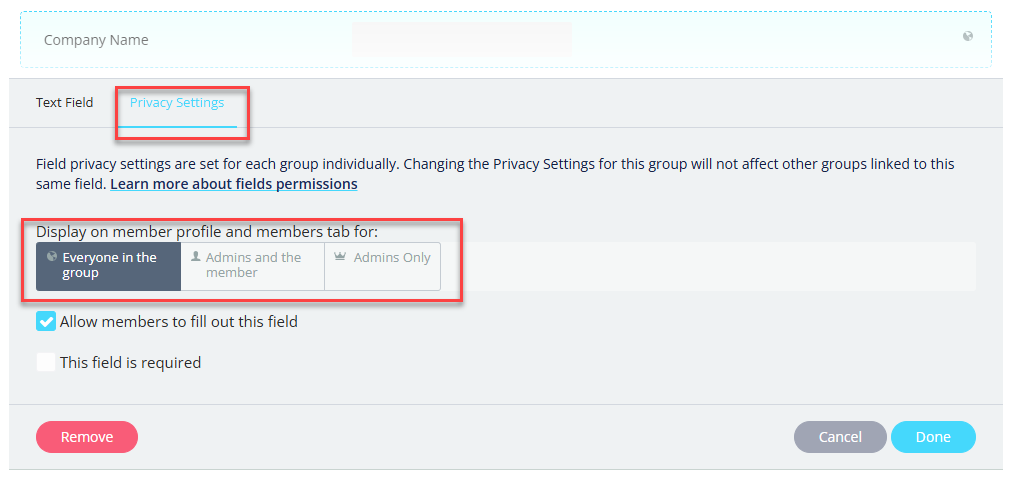Viewport: 1013px width, 482px height.
Task: Click the Company Name field label
Action: click(96, 40)
